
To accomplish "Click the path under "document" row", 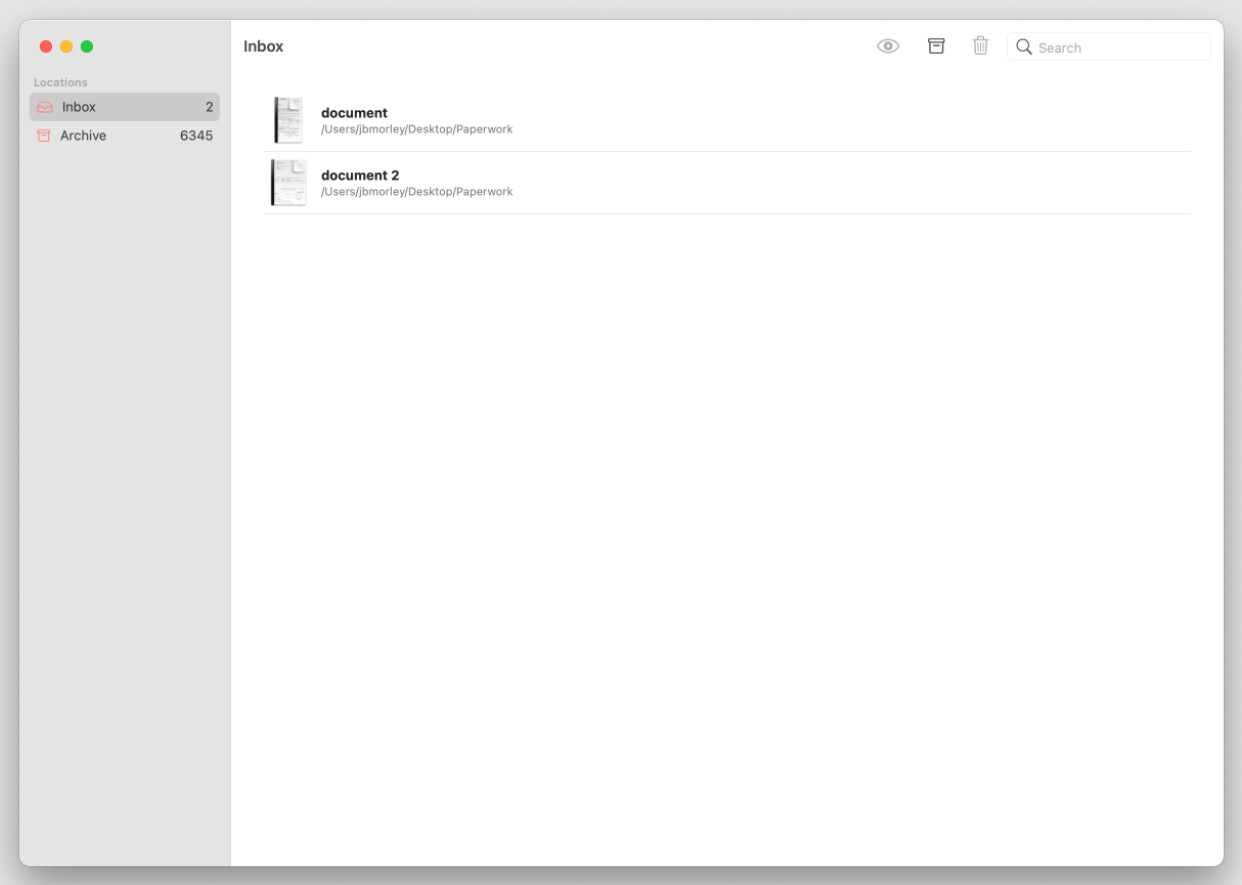I will [417, 129].
